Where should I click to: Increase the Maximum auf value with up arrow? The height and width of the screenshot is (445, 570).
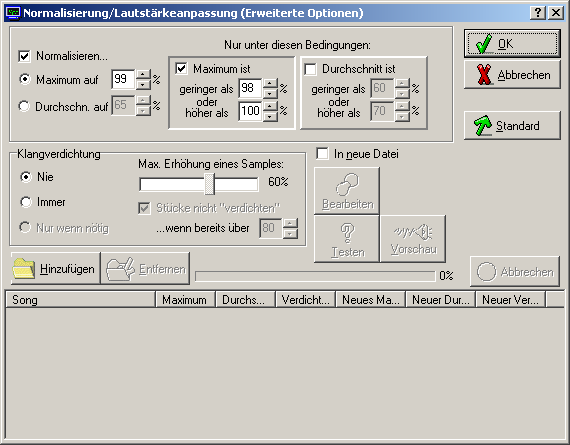(x=143, y=75)
